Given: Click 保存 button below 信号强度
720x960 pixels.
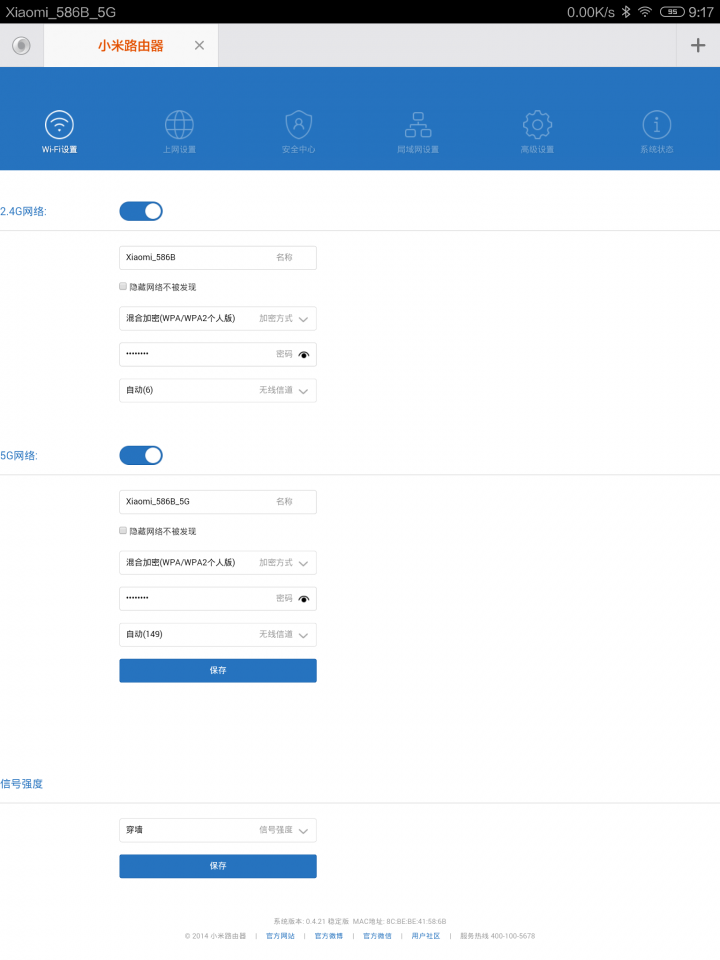Looking at the screenshot, I should pyautogui.click(x=218, y=866).
